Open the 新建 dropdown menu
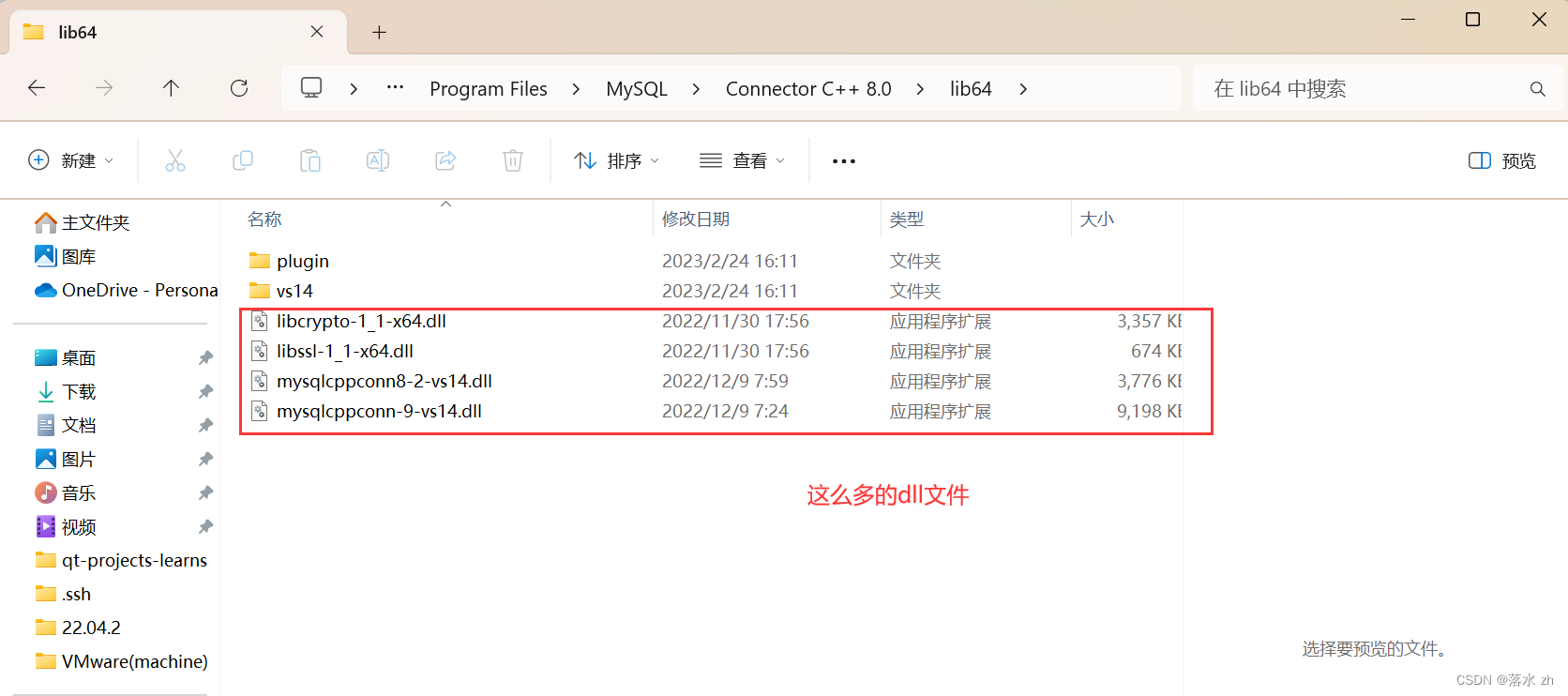 click(71, 160)
